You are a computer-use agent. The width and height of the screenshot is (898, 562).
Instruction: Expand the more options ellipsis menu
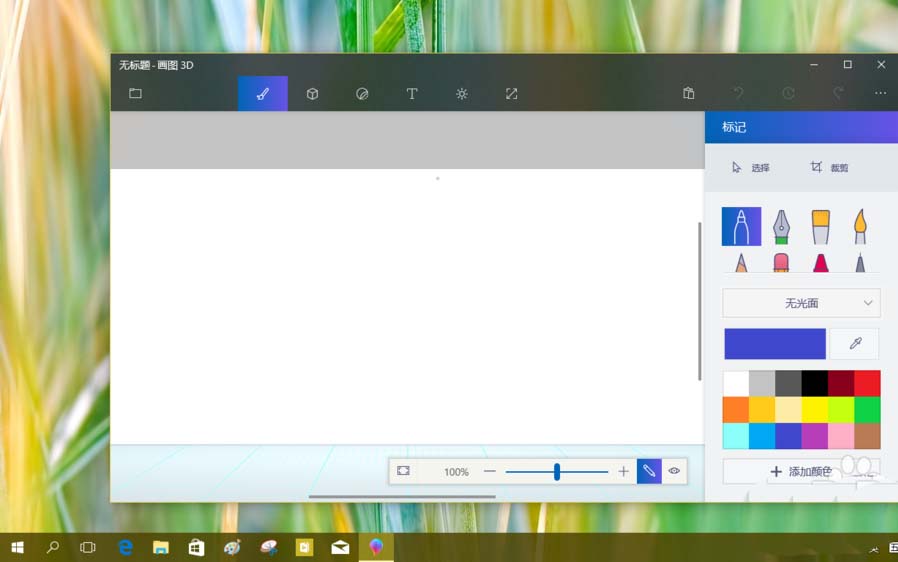click(880, 94)
